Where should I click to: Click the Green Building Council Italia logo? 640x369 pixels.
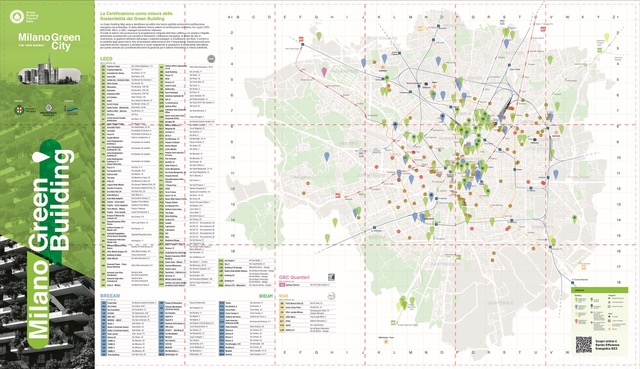24,17
